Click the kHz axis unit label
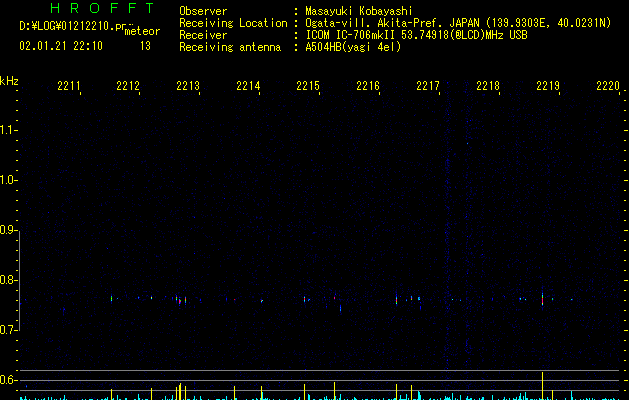Viewport: 629px width, 400px height. (x=9, y=81)
